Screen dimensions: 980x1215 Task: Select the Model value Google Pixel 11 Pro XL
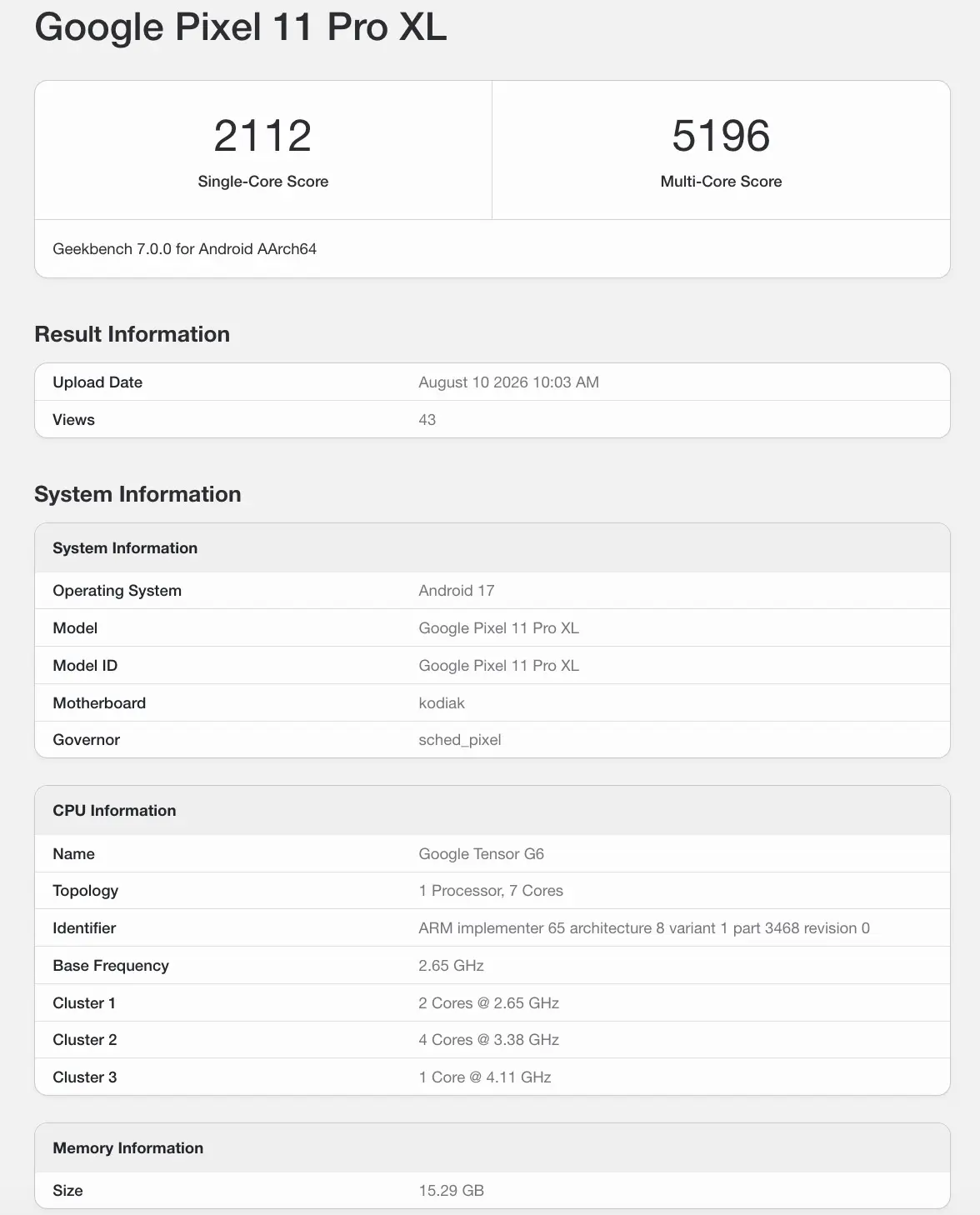(x=498, y=628)
